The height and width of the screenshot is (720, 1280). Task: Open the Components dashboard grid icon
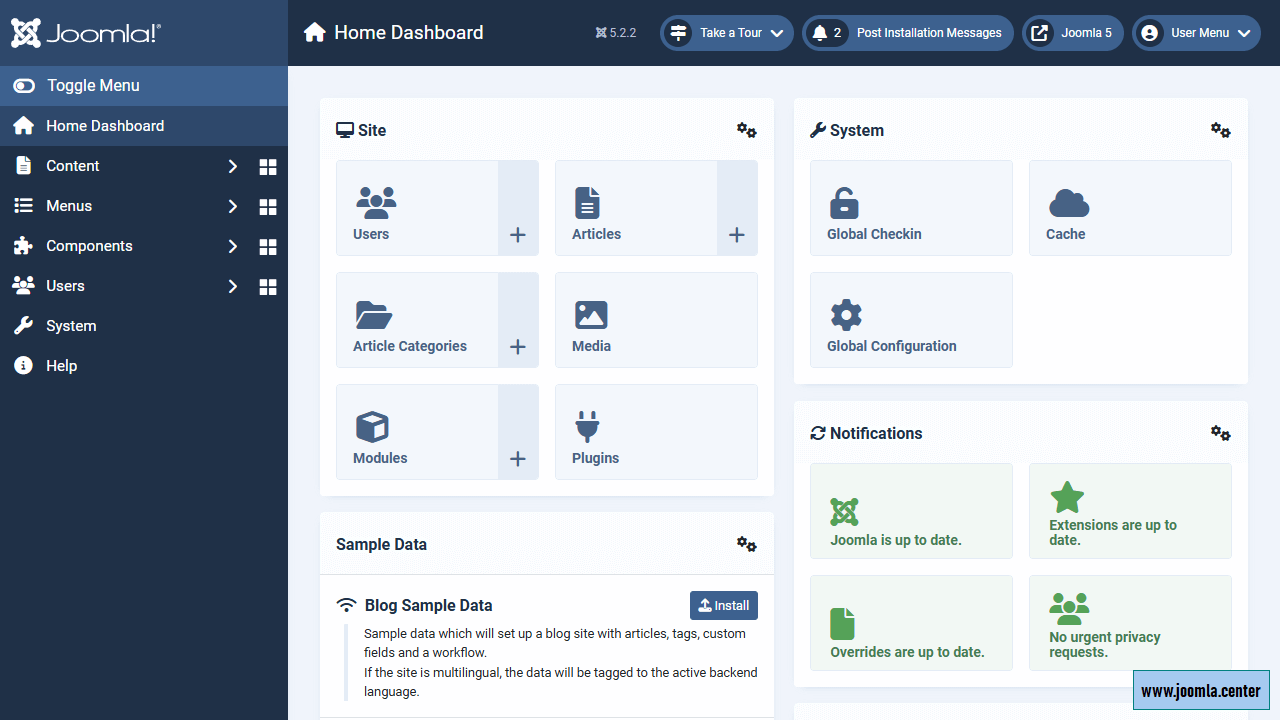point(268,247)
